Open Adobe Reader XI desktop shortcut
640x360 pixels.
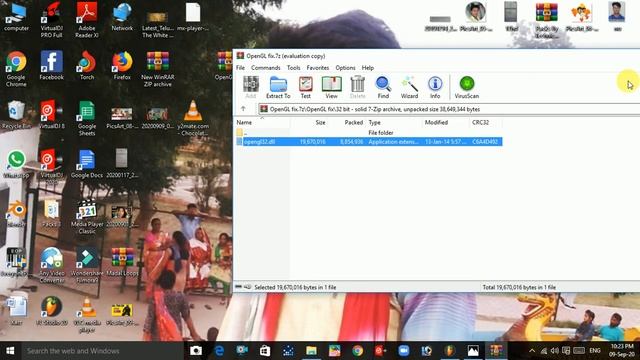click(87, 20)
